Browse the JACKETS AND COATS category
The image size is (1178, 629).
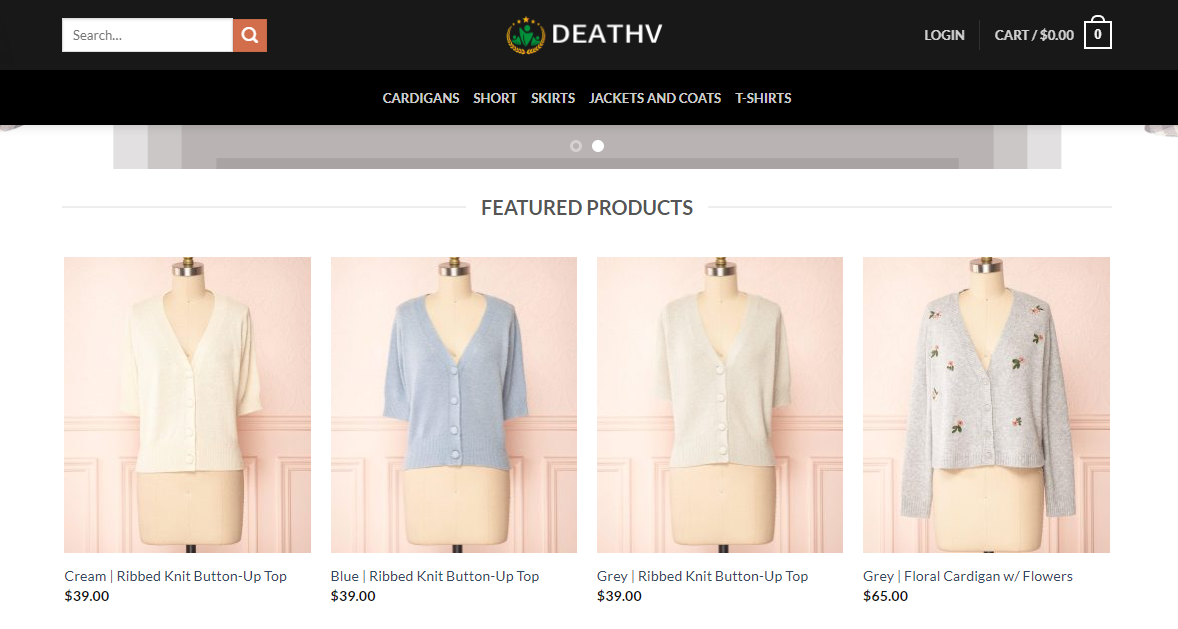pos(655,98)
